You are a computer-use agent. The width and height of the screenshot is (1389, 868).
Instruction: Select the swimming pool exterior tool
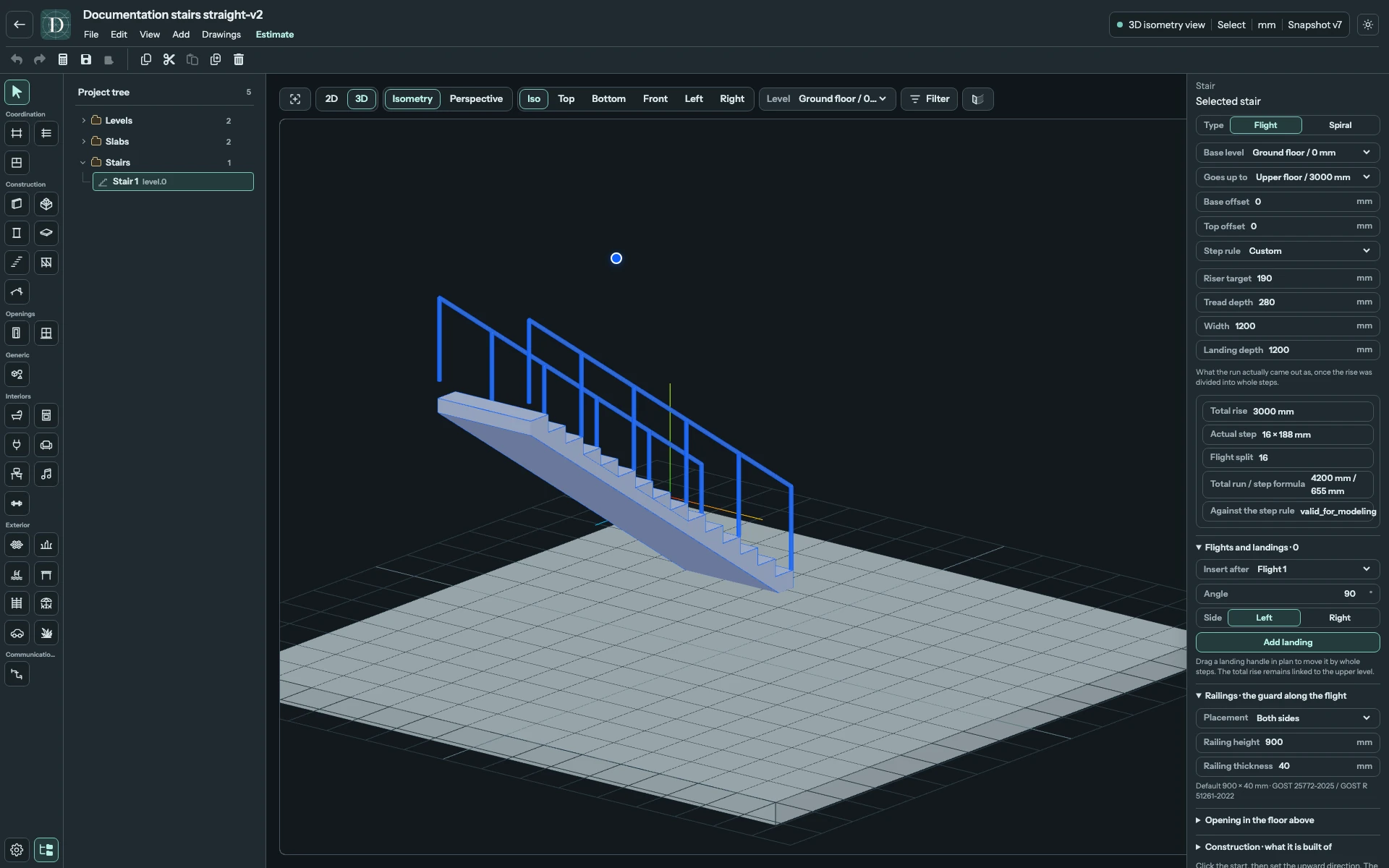17,574
